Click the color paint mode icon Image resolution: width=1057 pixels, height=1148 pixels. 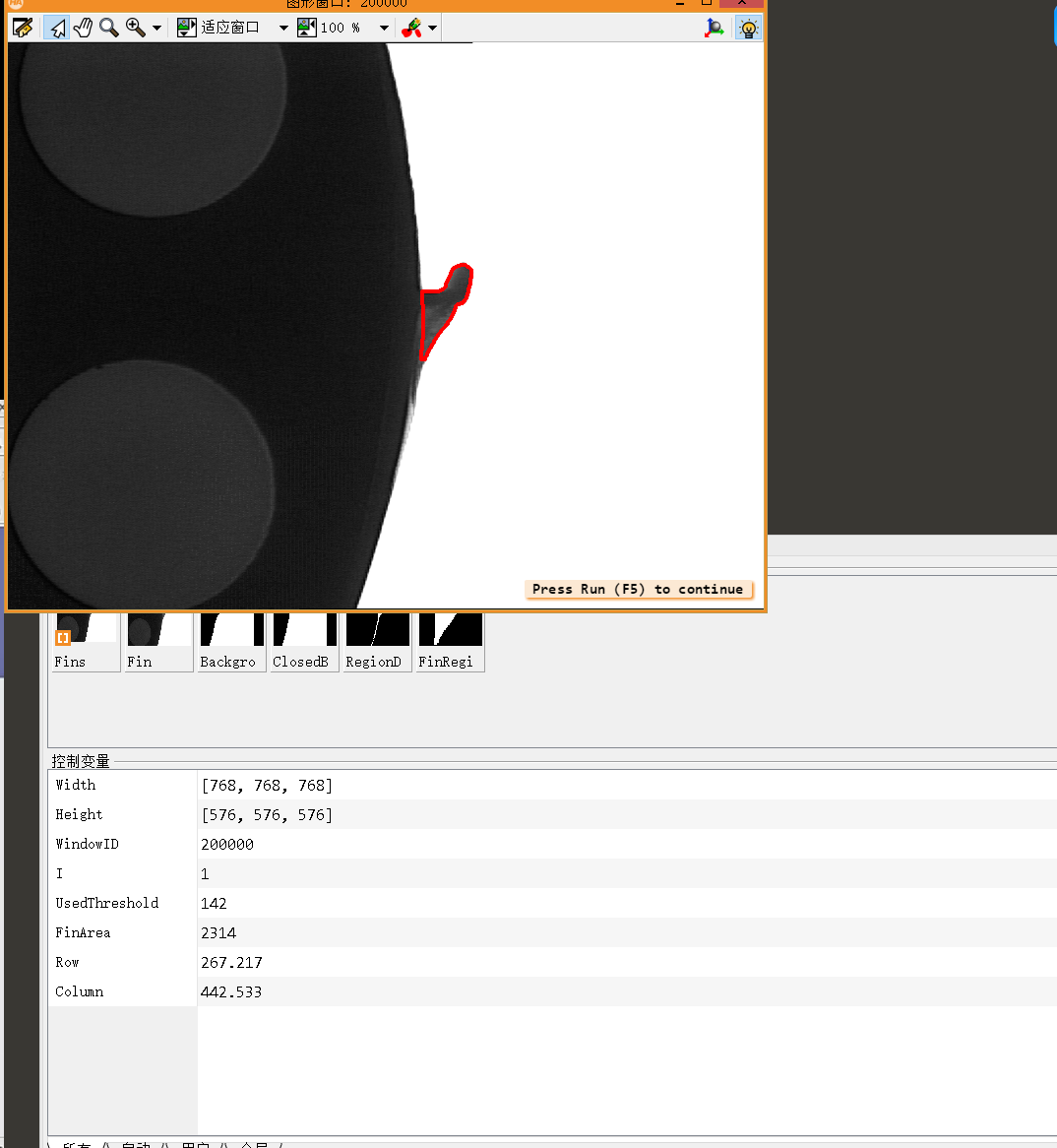pyautogui.click(x=412, y=28)
